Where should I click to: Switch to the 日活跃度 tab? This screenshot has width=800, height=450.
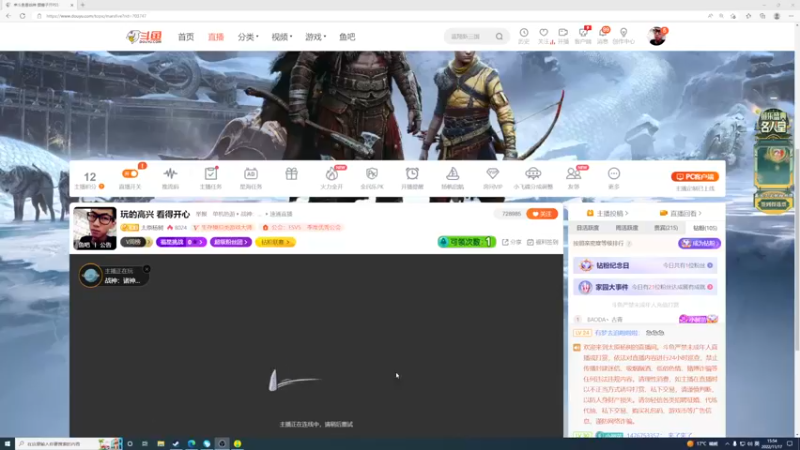[x=588, y=228]
